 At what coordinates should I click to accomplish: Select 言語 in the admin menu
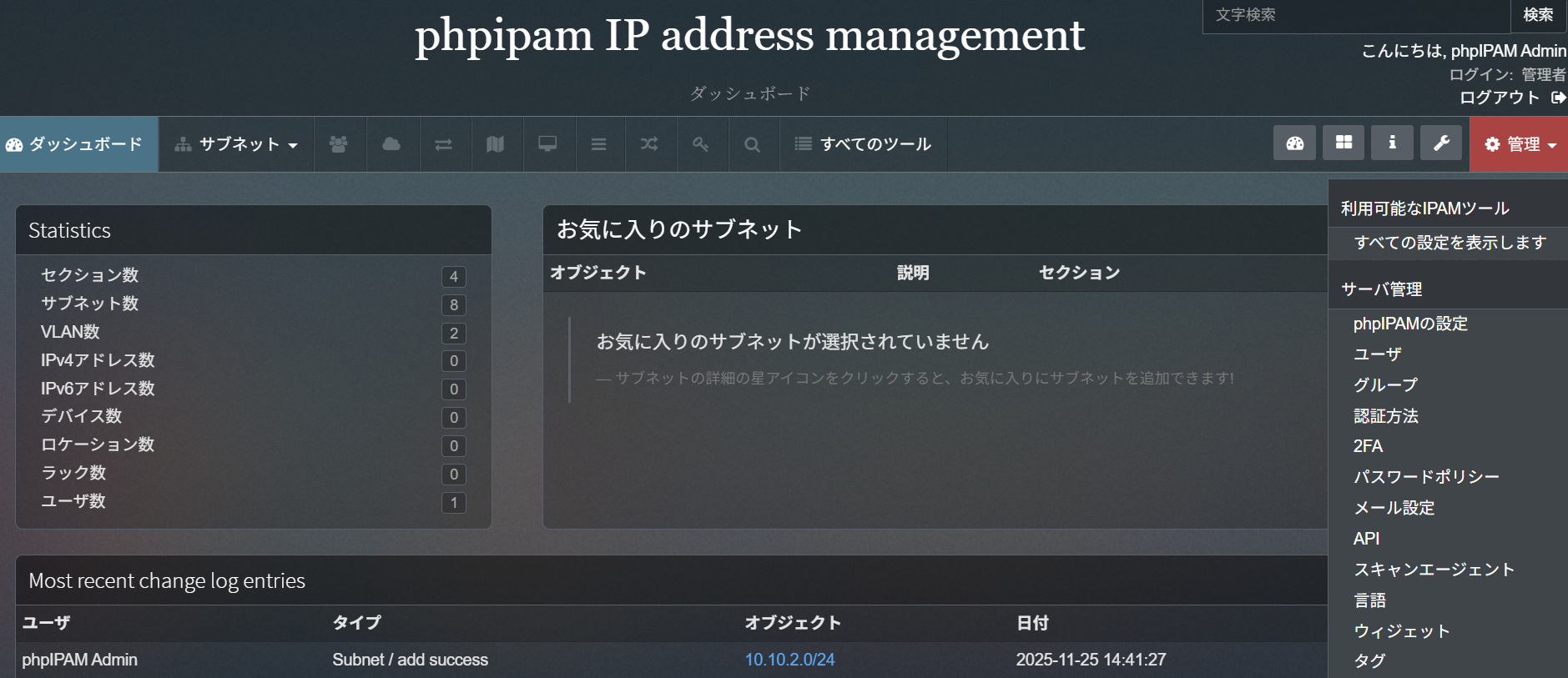1369,600
